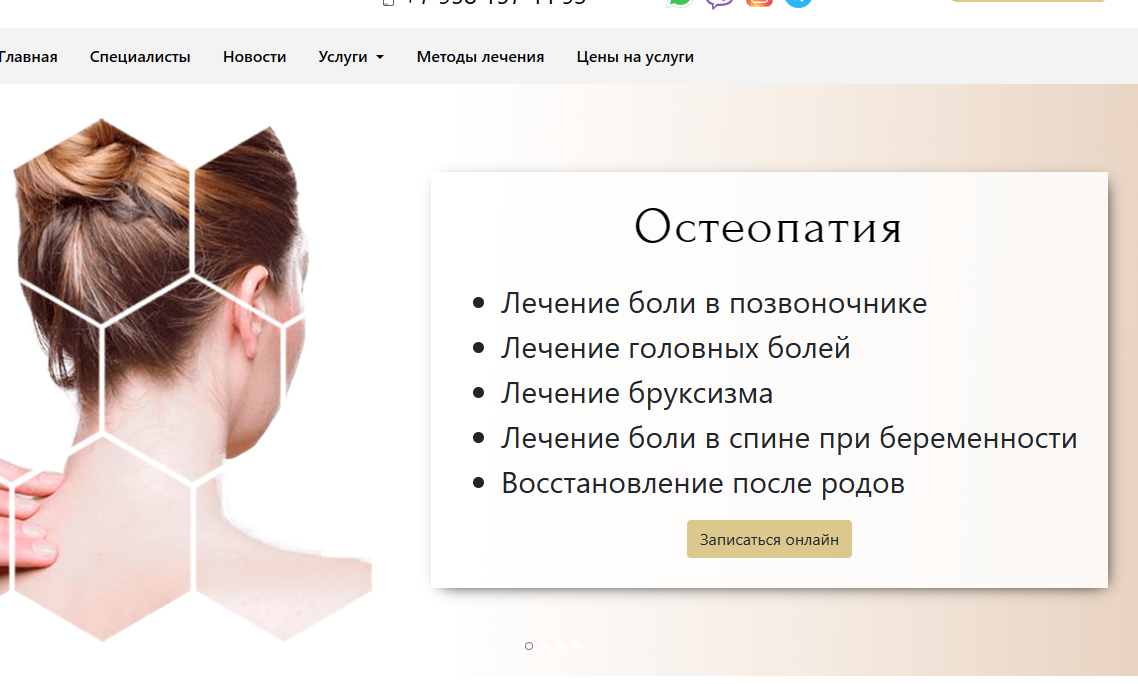Select the first carousel indicator dot

[529, 646]
